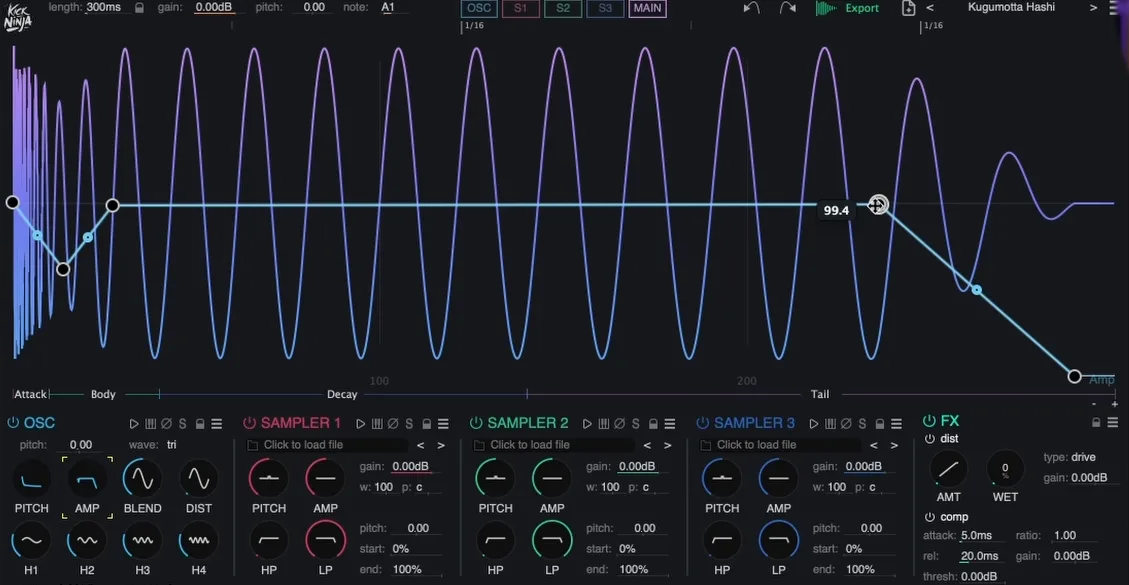
Task: Open the Sampler 3 keyboard icon
Action: click(x=830, y=424)
